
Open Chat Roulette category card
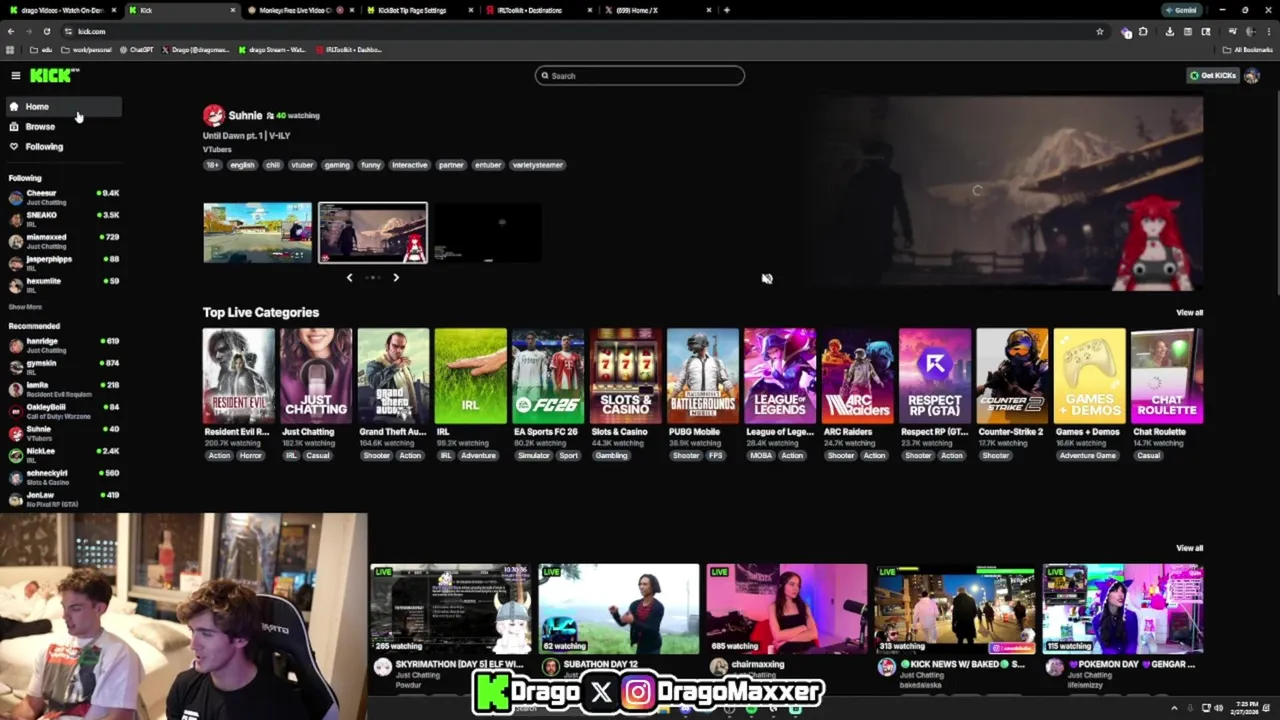(x=1166, y=376)
